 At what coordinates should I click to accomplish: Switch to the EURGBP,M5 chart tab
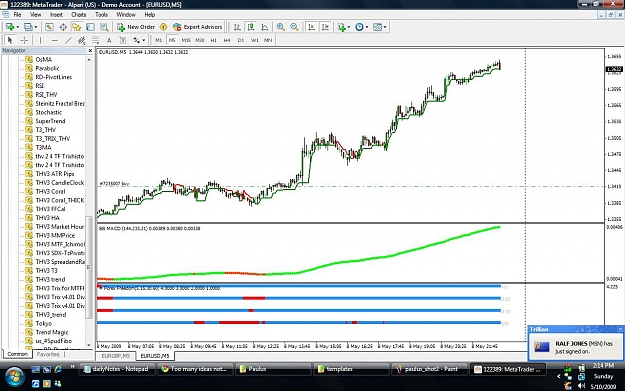(116, 356)
